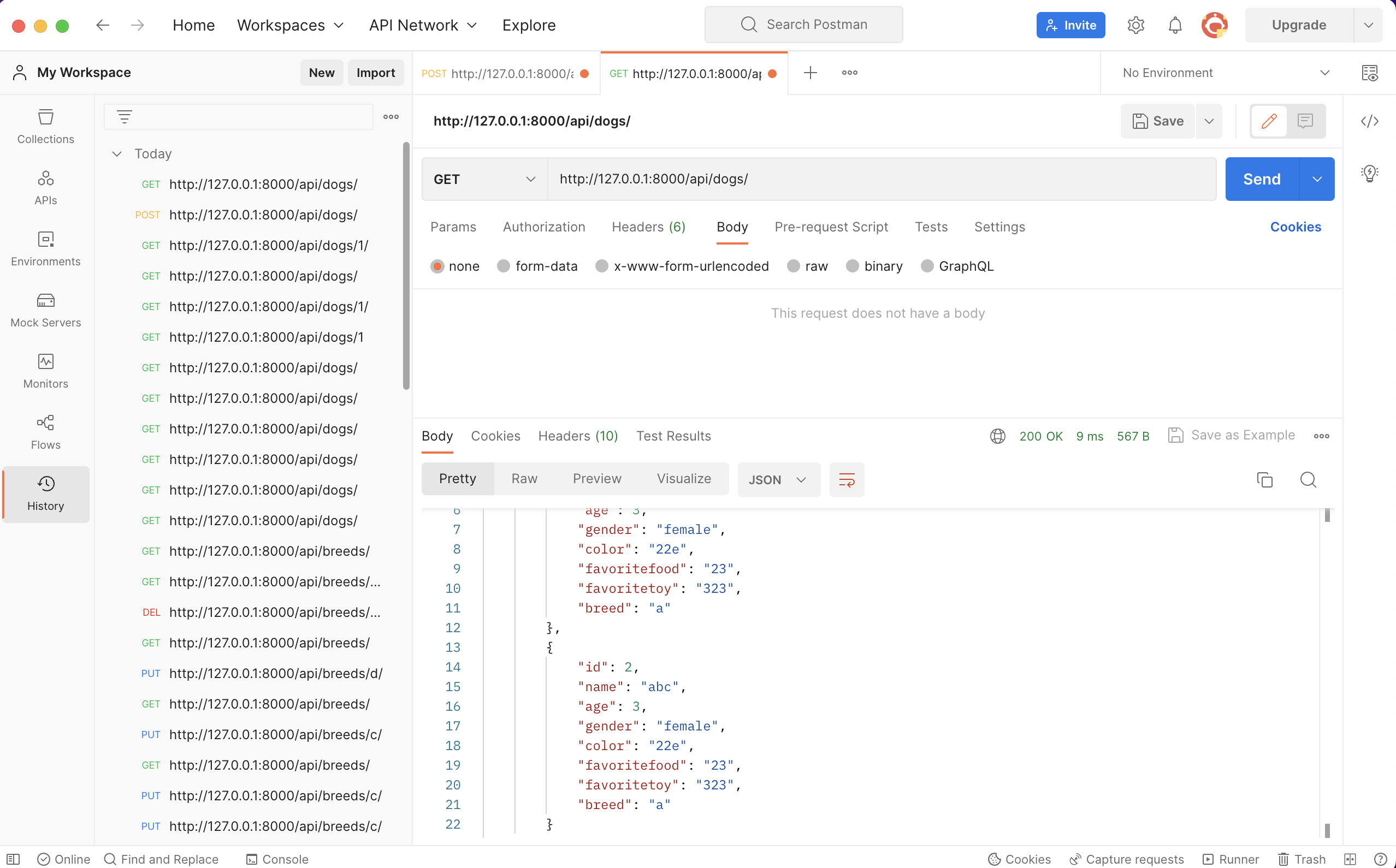Viewport: 1396px width, 868px height.
Task: Copy response body with copy icon
Action: 1264,479
